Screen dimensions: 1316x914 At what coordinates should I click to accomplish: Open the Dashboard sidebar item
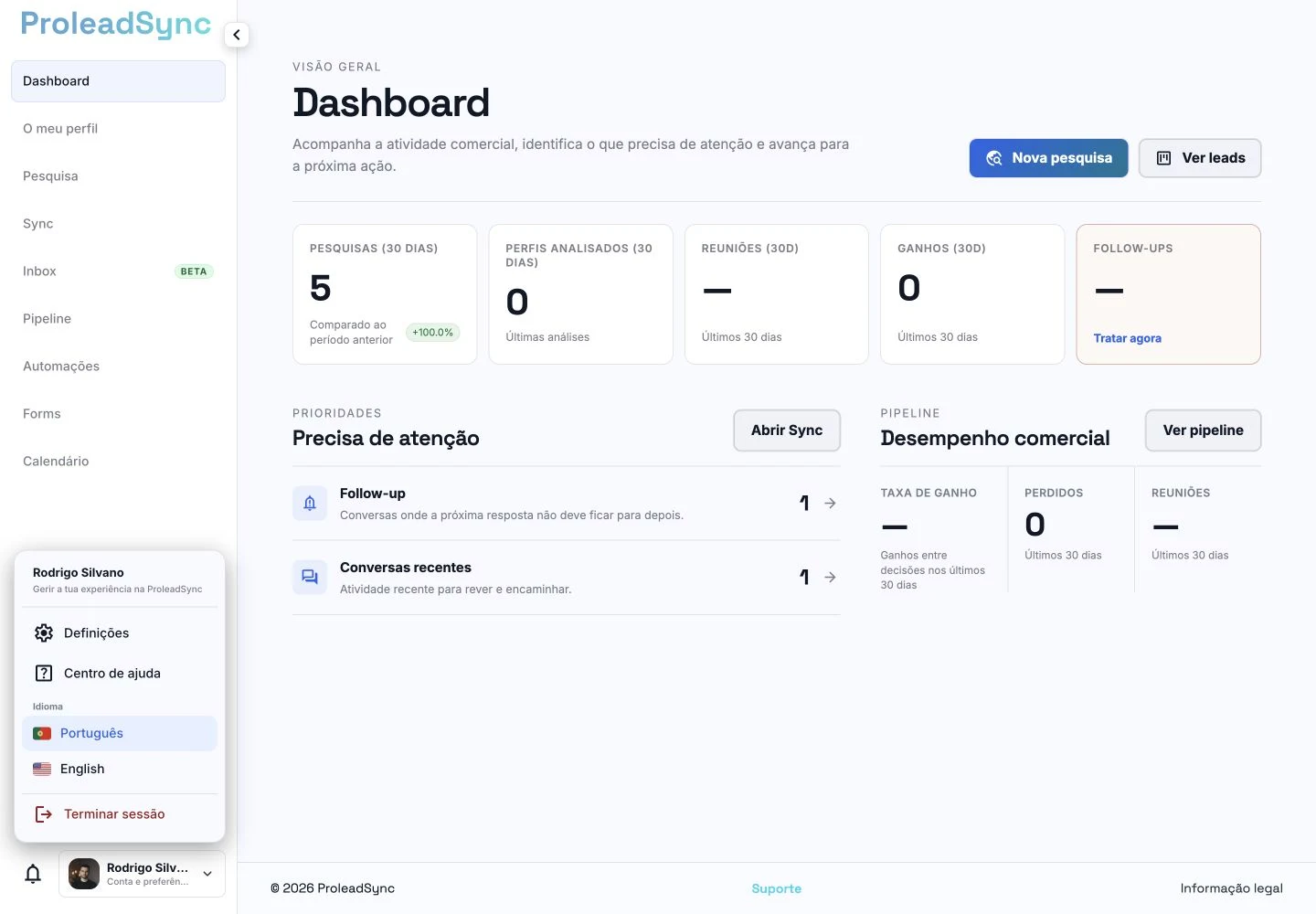pos(118,81)
